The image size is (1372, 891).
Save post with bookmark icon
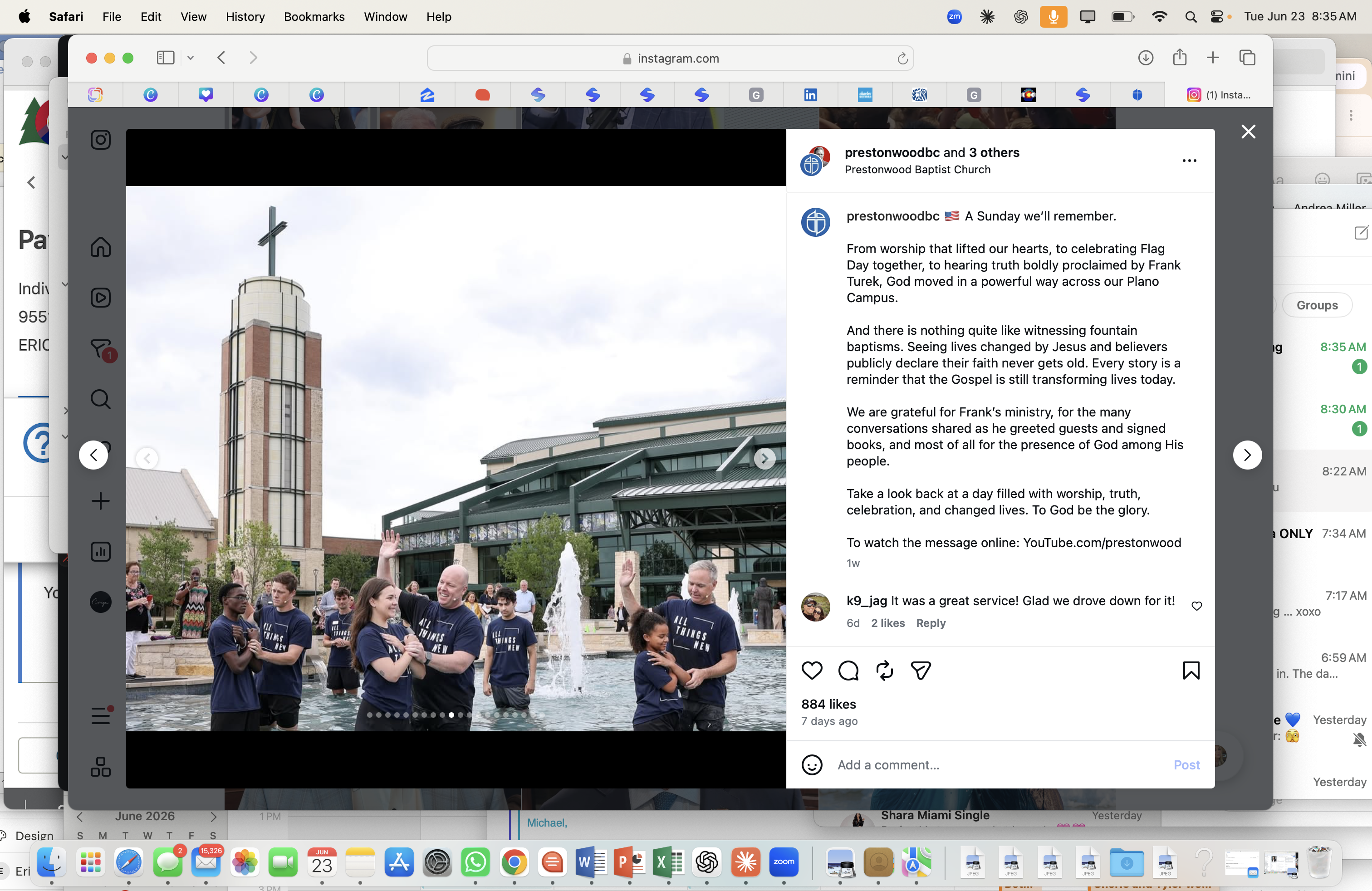pos(1191,670)
